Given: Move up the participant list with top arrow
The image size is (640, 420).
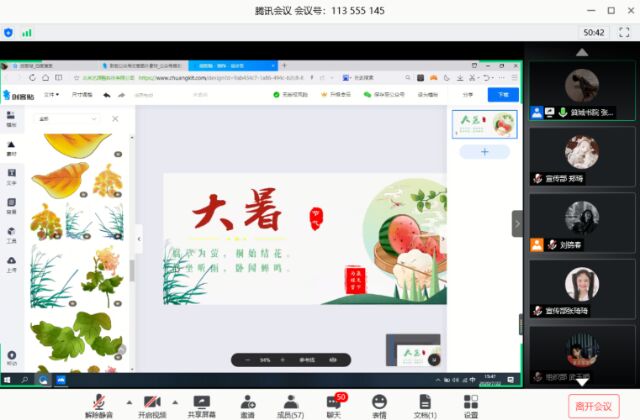Looking at the screenshot, I should pyautogui.click(x=582, y=52).
